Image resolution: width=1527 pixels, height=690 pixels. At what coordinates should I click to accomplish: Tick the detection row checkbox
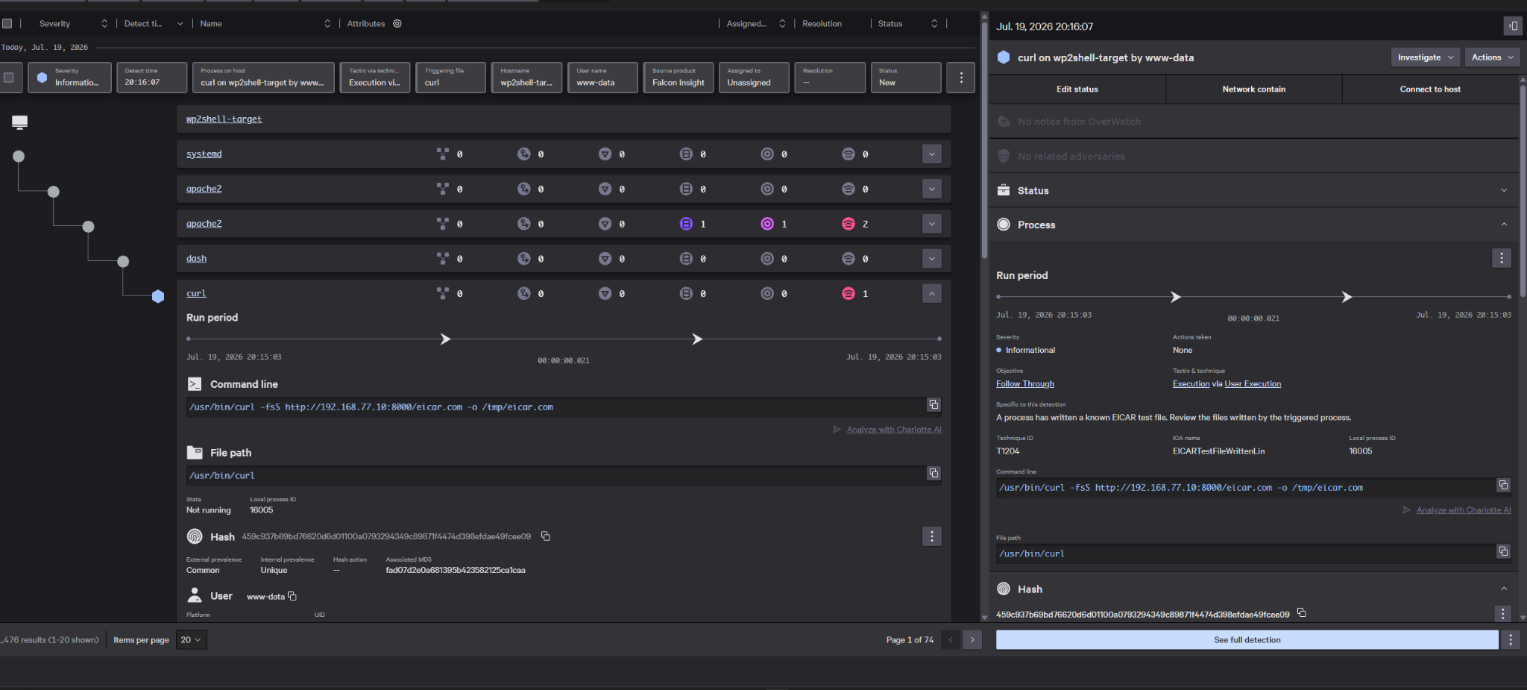pyautogui.click(x=9, y=77)
